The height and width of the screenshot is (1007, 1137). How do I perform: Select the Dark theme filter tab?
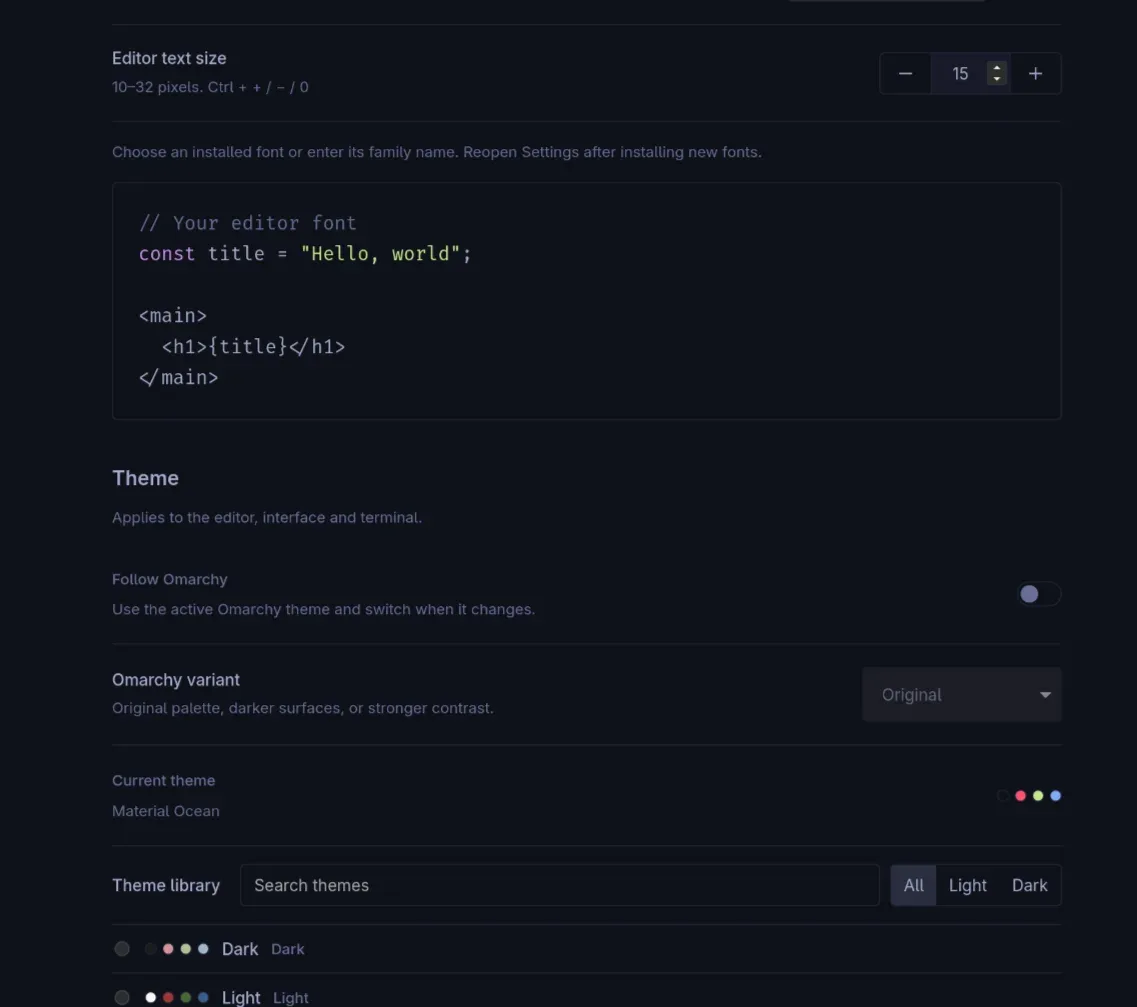(1029, 885)
